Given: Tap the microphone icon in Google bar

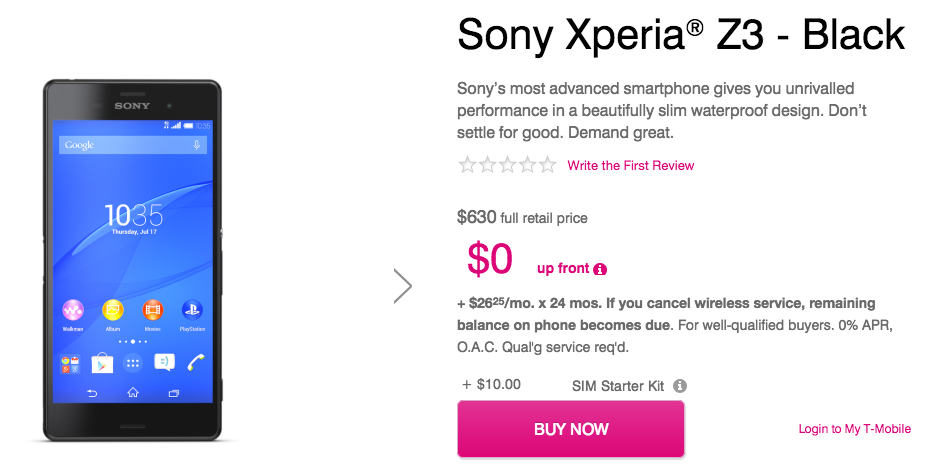Looking at the screenshot, I should tap(197, 145).
